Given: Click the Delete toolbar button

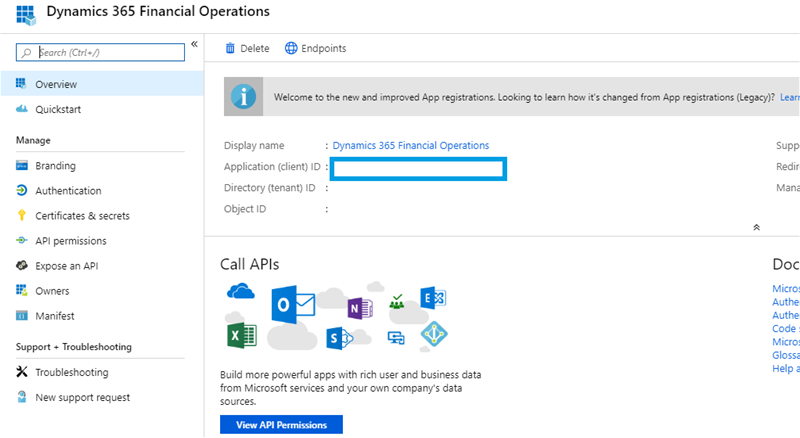Looking at the screenshot, I should tap(247, 48).
